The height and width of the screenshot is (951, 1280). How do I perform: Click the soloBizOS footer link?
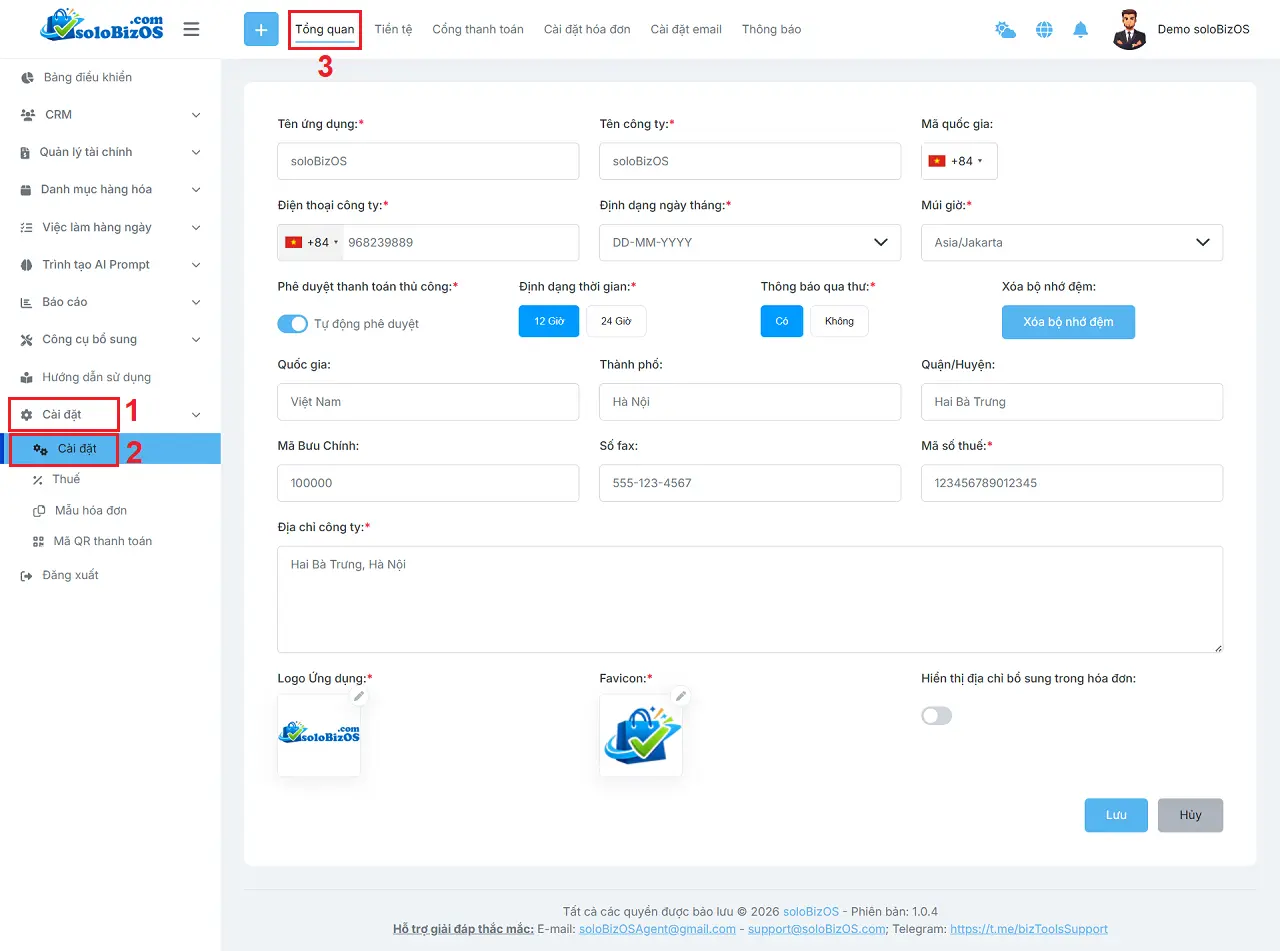pyautogui.click(x=811, y=911)
